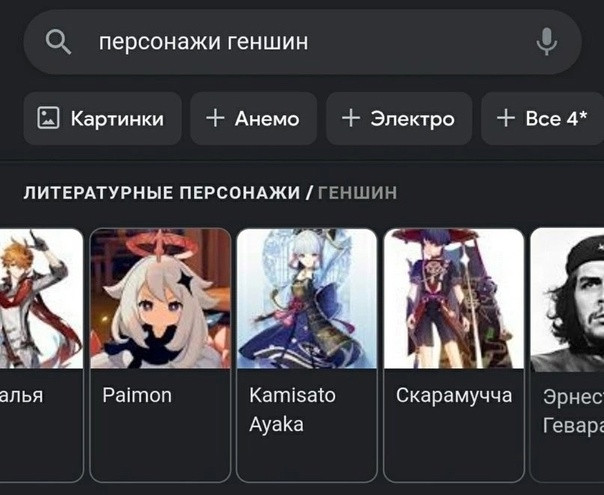The width and height of the screenshot is (604, 495).
Task: Open the ЛИТЕРАТУРНЫЕ ПЕРСОНАЖИ breadcrumb link
Action: 162,193
